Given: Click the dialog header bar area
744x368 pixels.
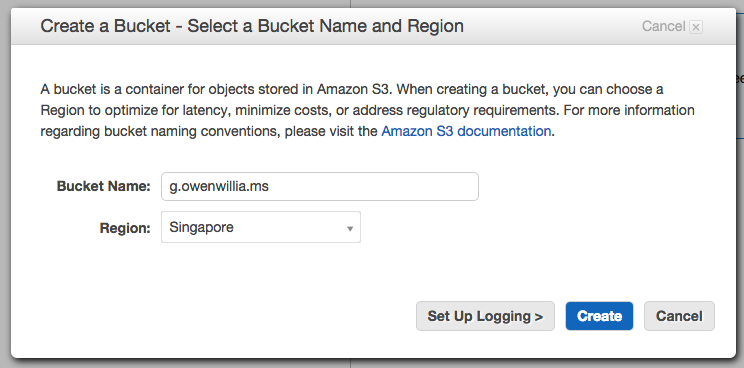Looking at the screenshot, I should [x=546, y=26].
